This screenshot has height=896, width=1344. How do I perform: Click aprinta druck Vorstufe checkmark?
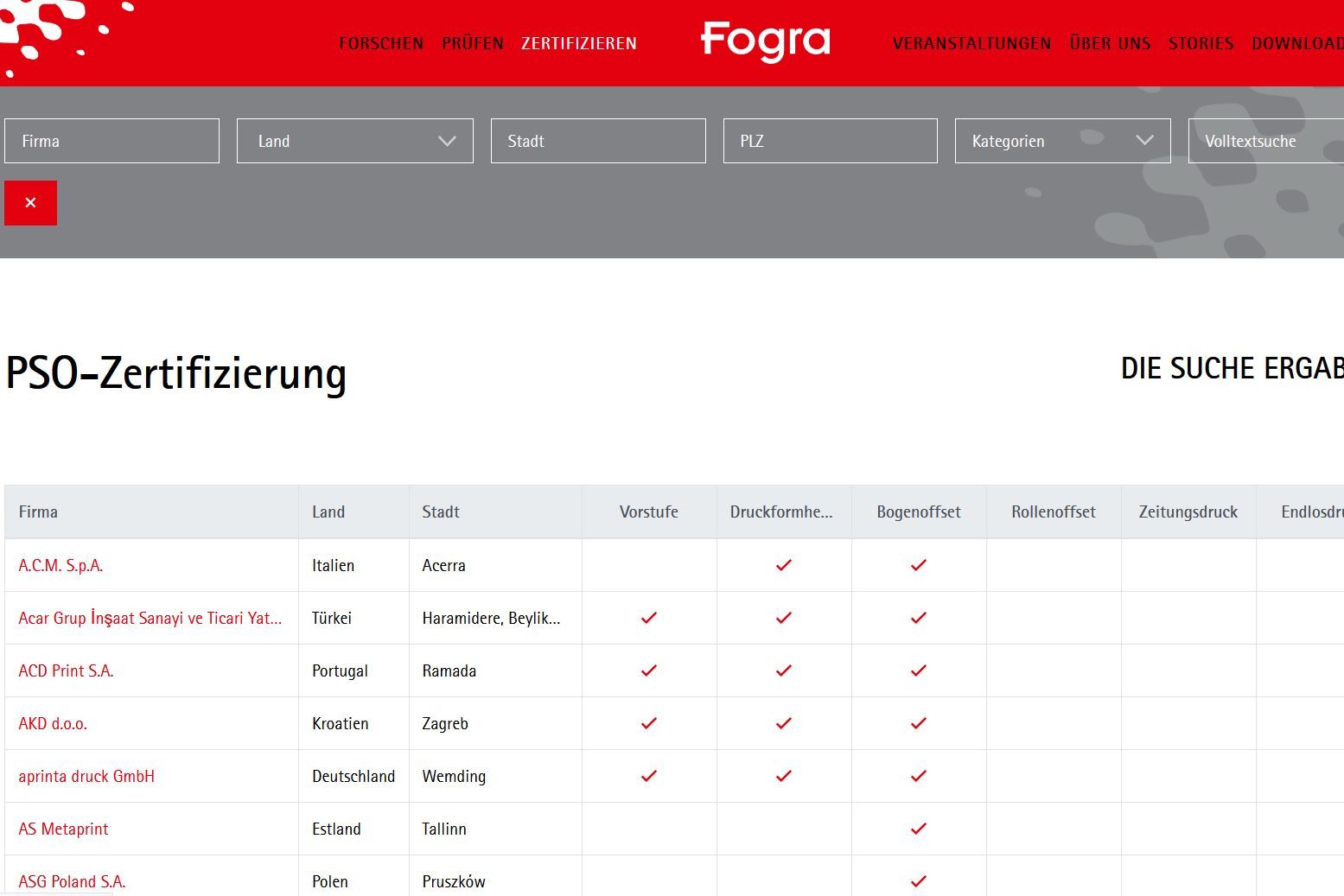[649, 776]
